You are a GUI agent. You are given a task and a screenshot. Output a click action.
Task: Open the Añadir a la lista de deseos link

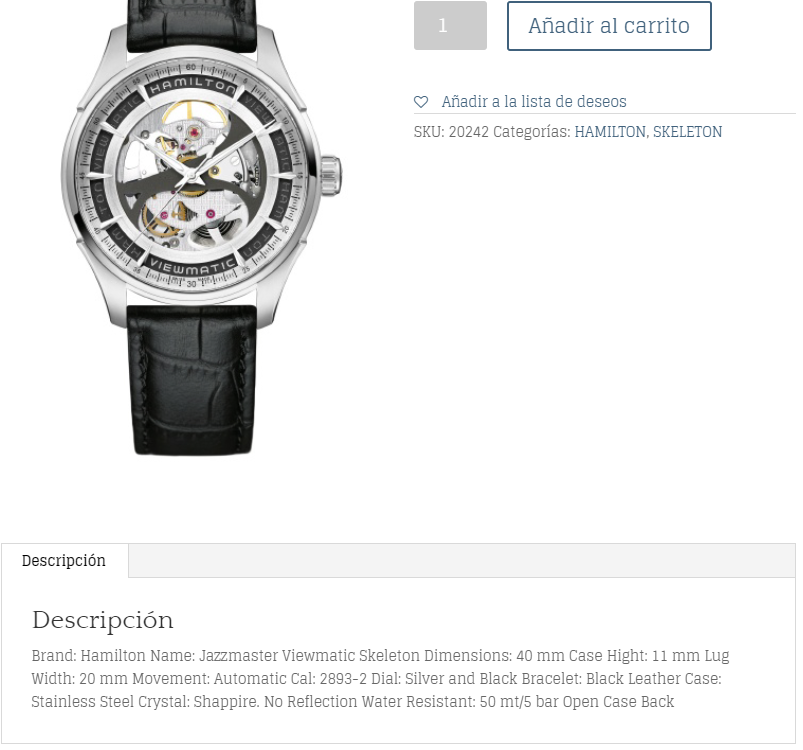pos(534,102)
